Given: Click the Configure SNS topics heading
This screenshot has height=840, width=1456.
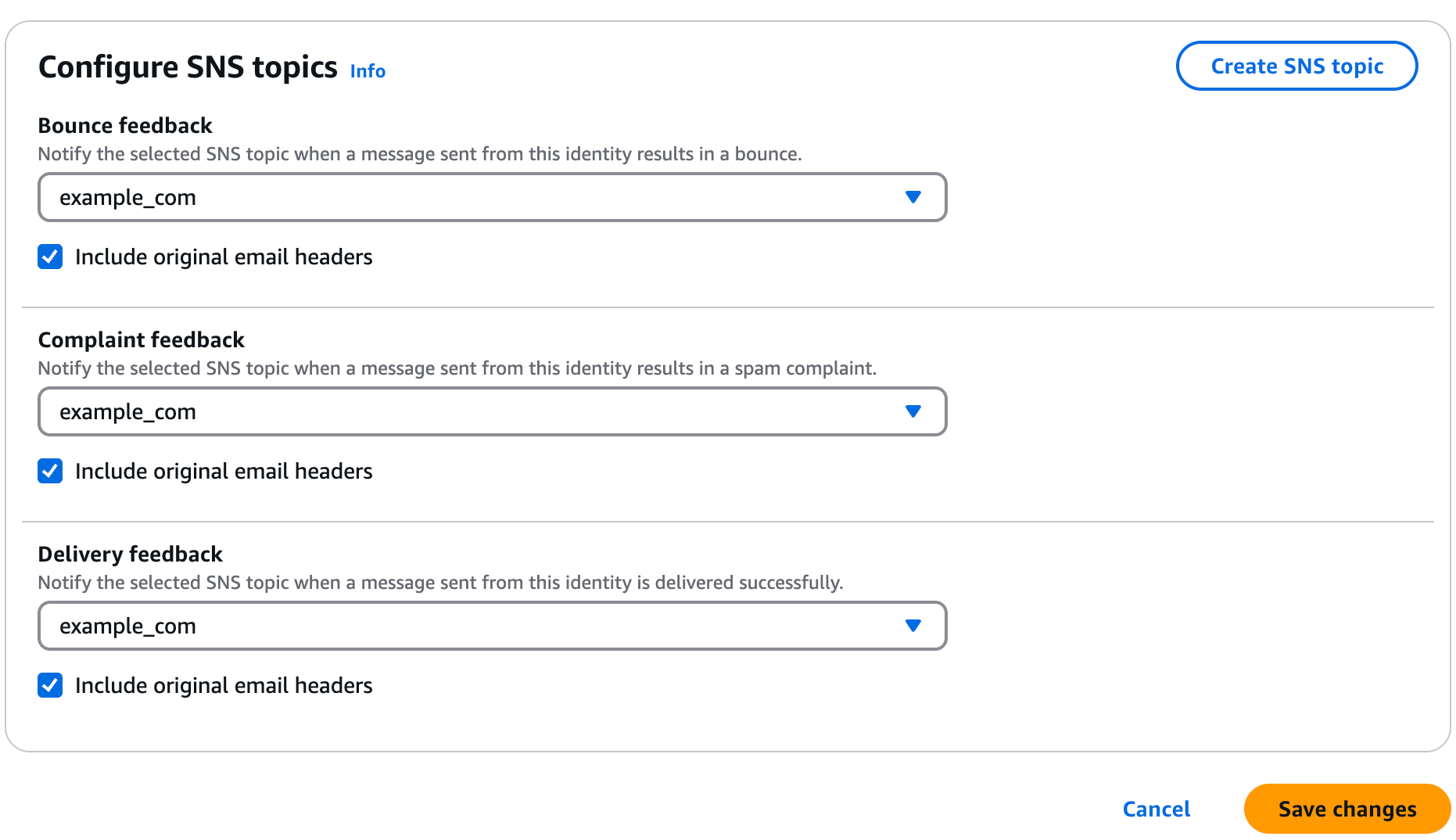Looking at the screenshot, I should 188,66.
